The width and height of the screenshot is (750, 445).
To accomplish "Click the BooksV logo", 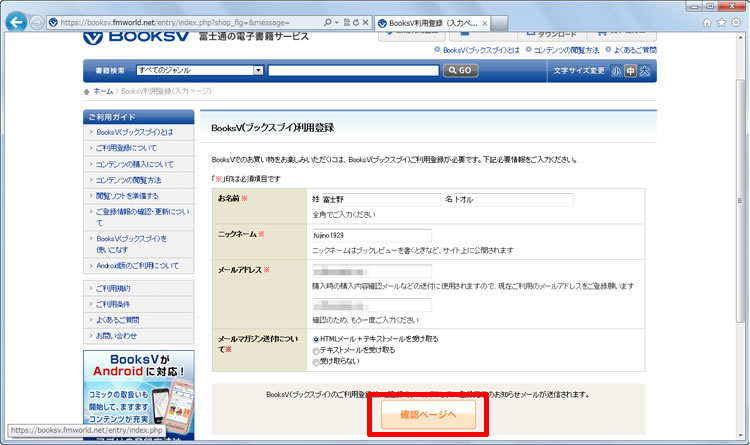I will pyautogui.click(x=136, y=37).
